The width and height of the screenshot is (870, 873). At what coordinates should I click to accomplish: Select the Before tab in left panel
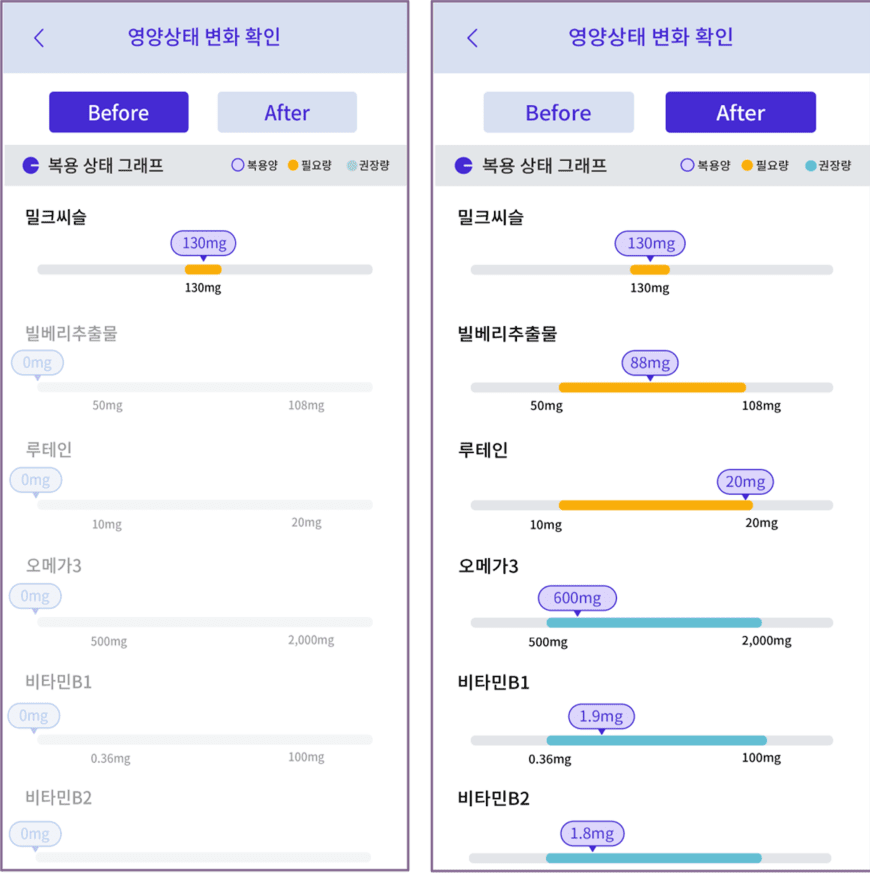pyautogui.click(x=119, y=112)
